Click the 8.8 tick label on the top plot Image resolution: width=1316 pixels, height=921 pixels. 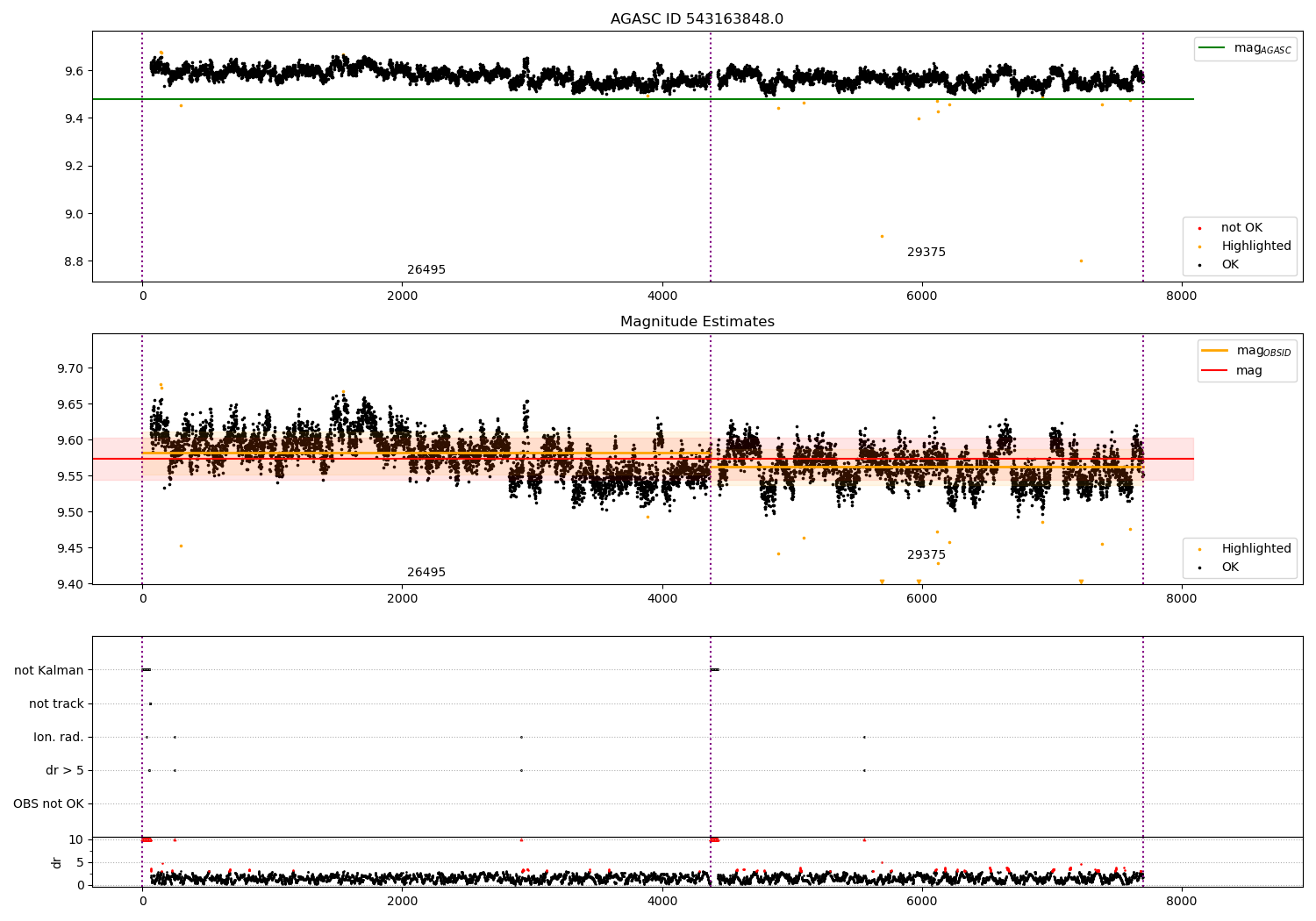(x=73, y=261)
